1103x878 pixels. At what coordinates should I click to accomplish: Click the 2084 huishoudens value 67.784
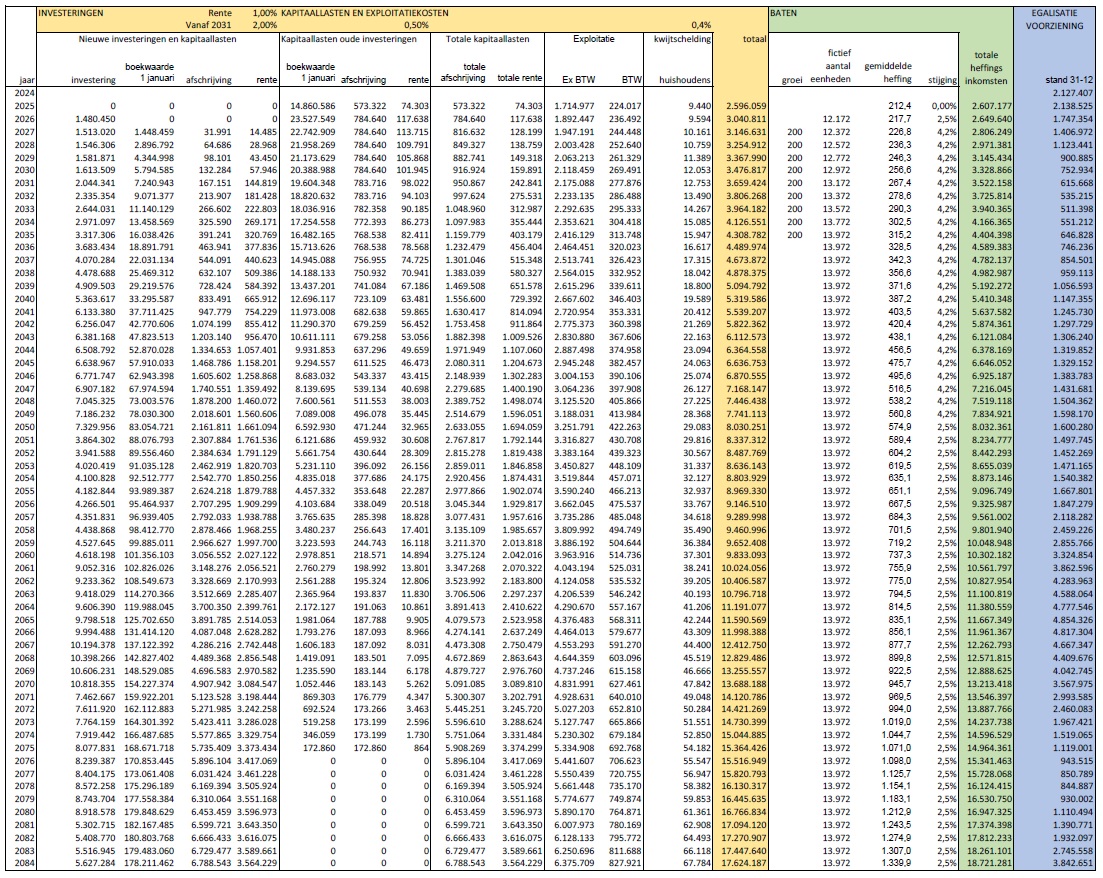(697, 863)
